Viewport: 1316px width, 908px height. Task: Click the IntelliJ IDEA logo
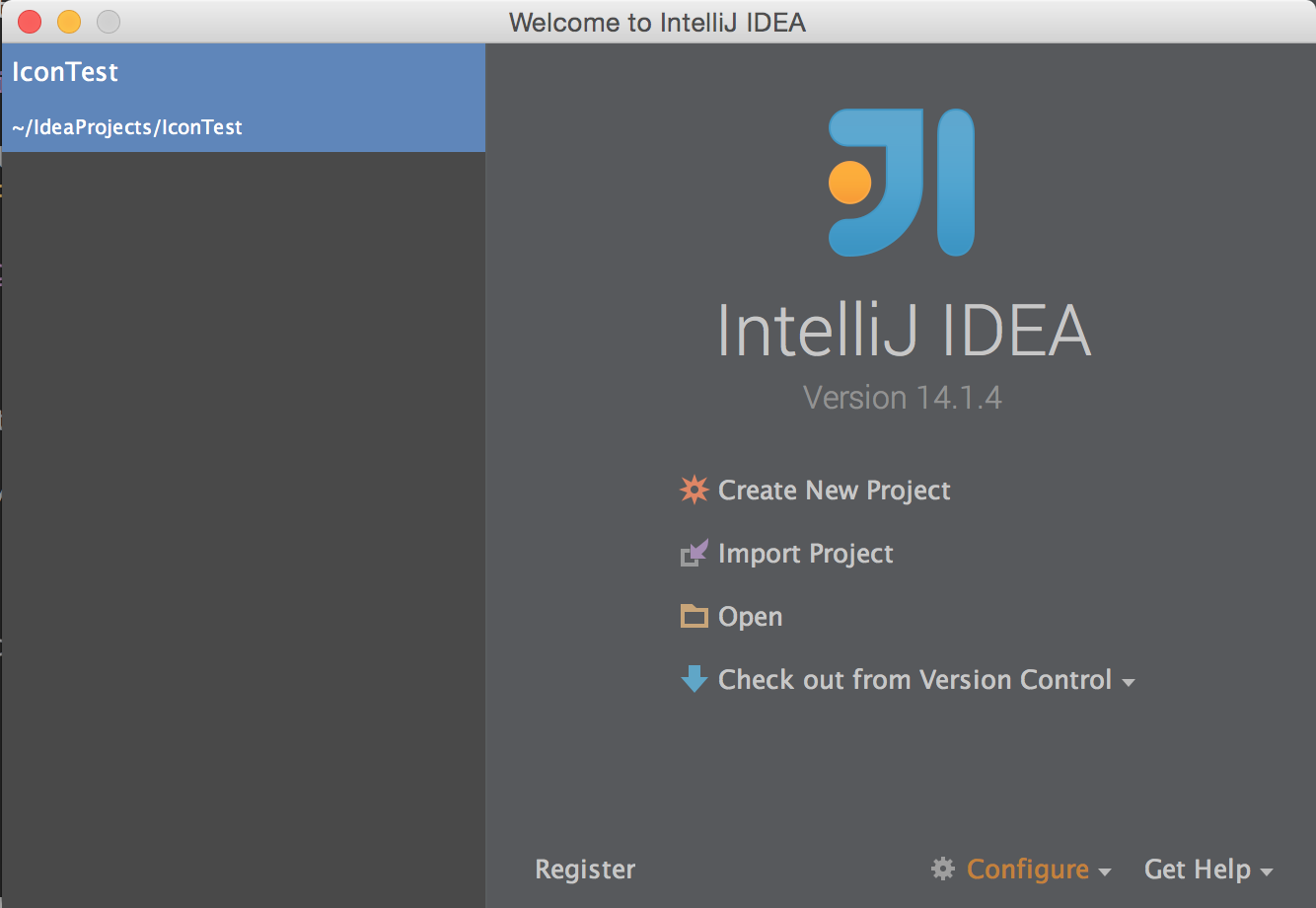pyautogui.click(x=901, y=183)
